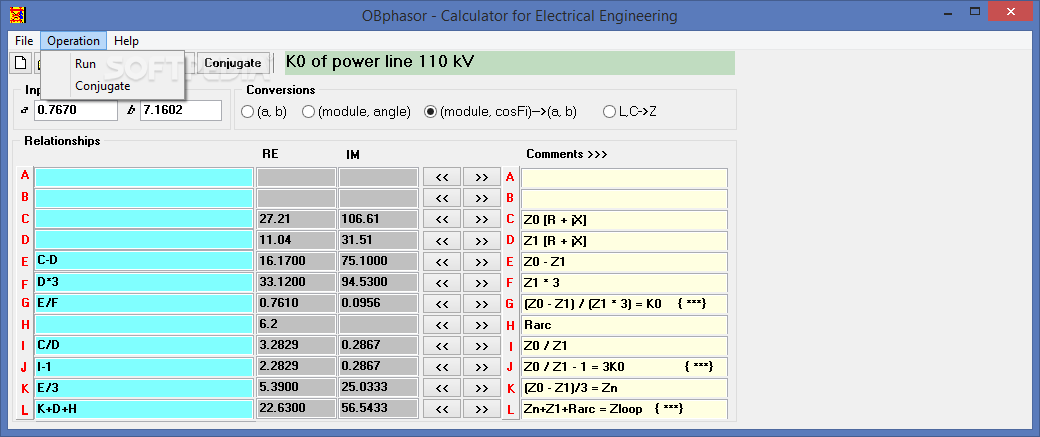This screenshot has height=437, width=1040.
Task: Click comment field Zn+Z1+Rarc = Zloop
Action: coord(624,409)
